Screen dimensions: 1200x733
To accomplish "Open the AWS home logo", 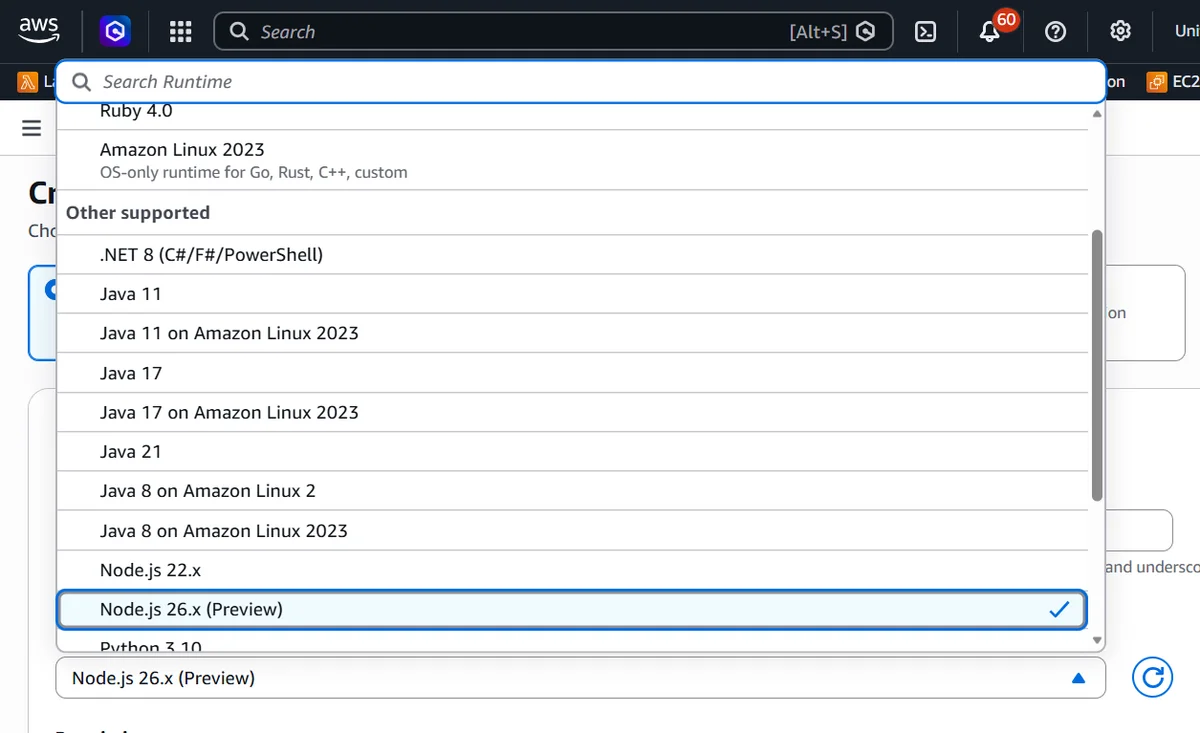I will (38, 31).
